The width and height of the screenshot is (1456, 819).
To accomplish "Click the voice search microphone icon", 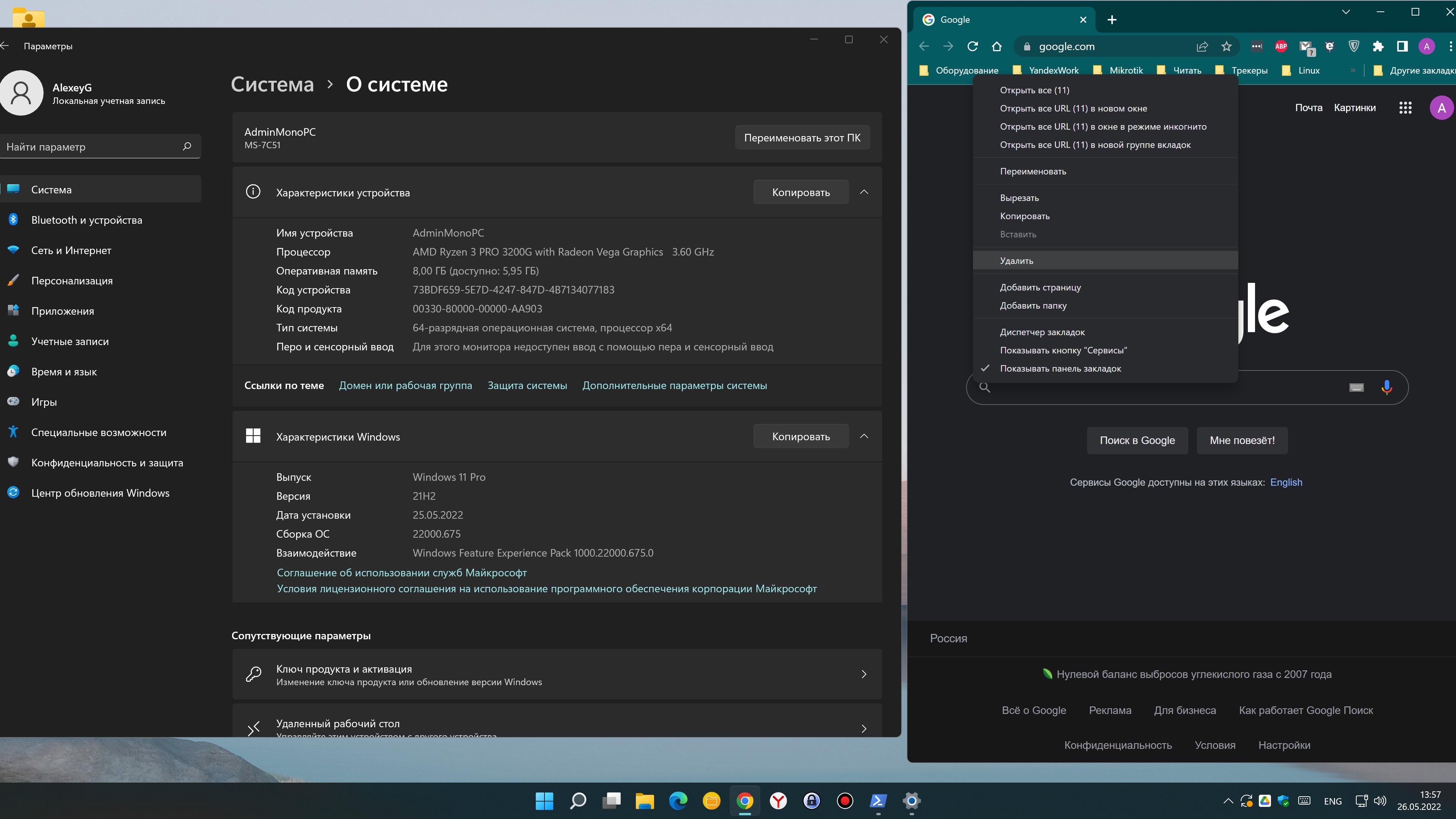I will coord(1387,387).
